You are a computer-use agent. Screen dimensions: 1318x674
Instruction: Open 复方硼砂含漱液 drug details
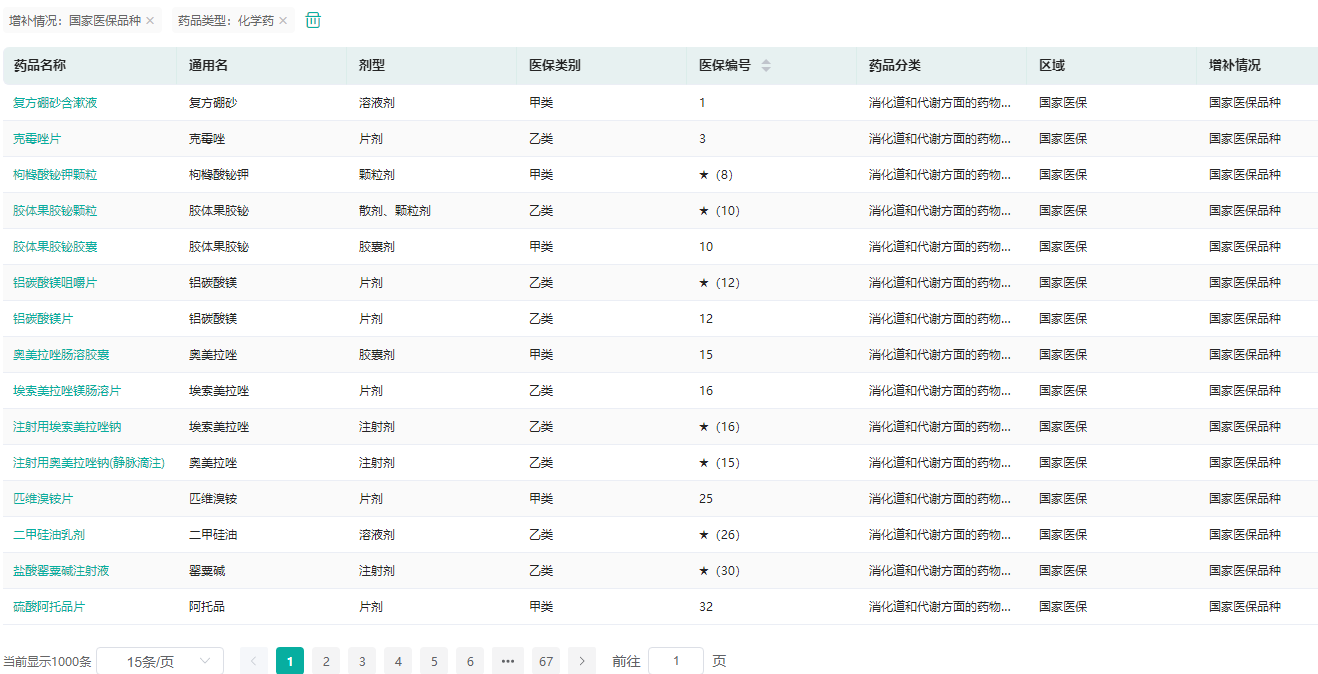click(55, 103)
